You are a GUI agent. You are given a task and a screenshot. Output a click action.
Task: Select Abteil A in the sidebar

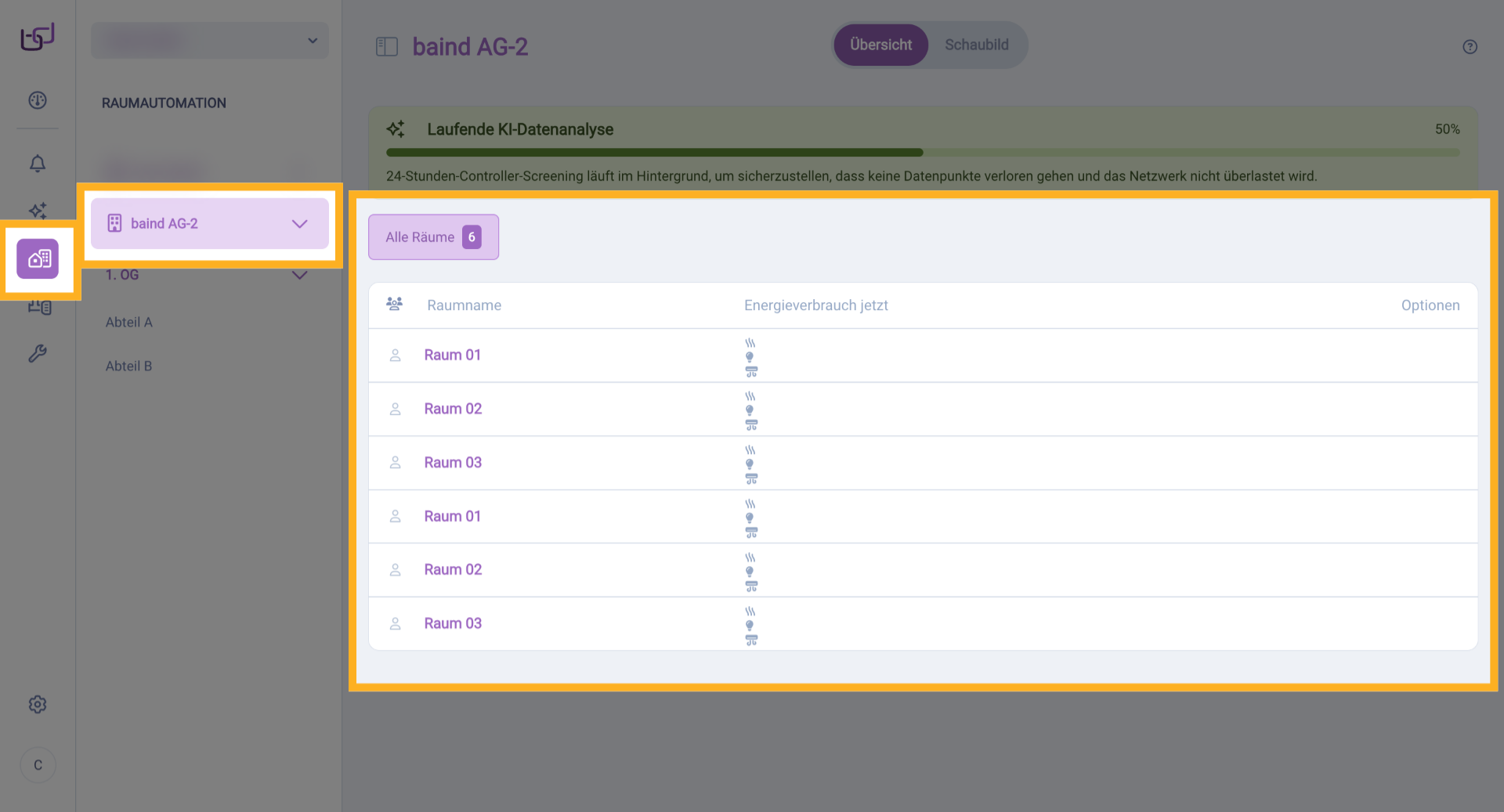(x=129, y=323)
